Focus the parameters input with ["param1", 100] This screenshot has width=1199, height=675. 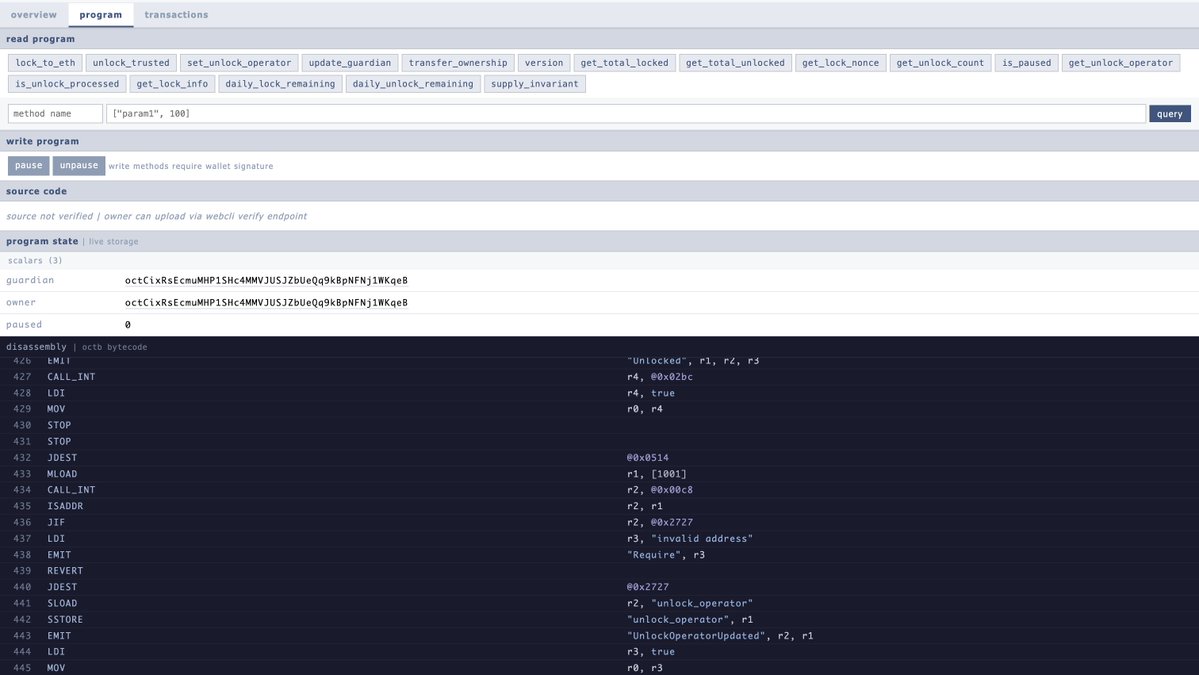[625, 114]
